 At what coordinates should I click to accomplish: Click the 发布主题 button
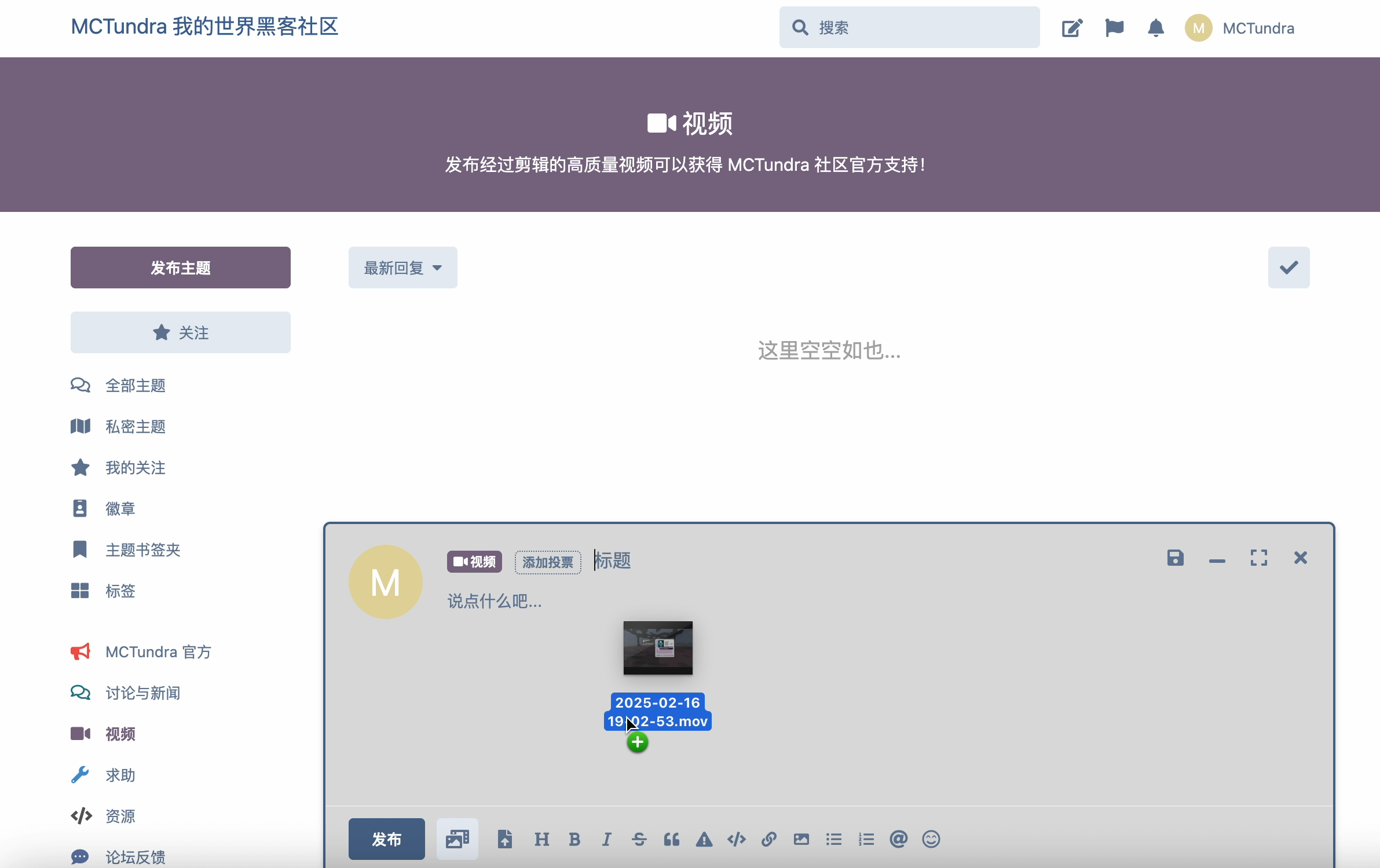pos(181,268)
